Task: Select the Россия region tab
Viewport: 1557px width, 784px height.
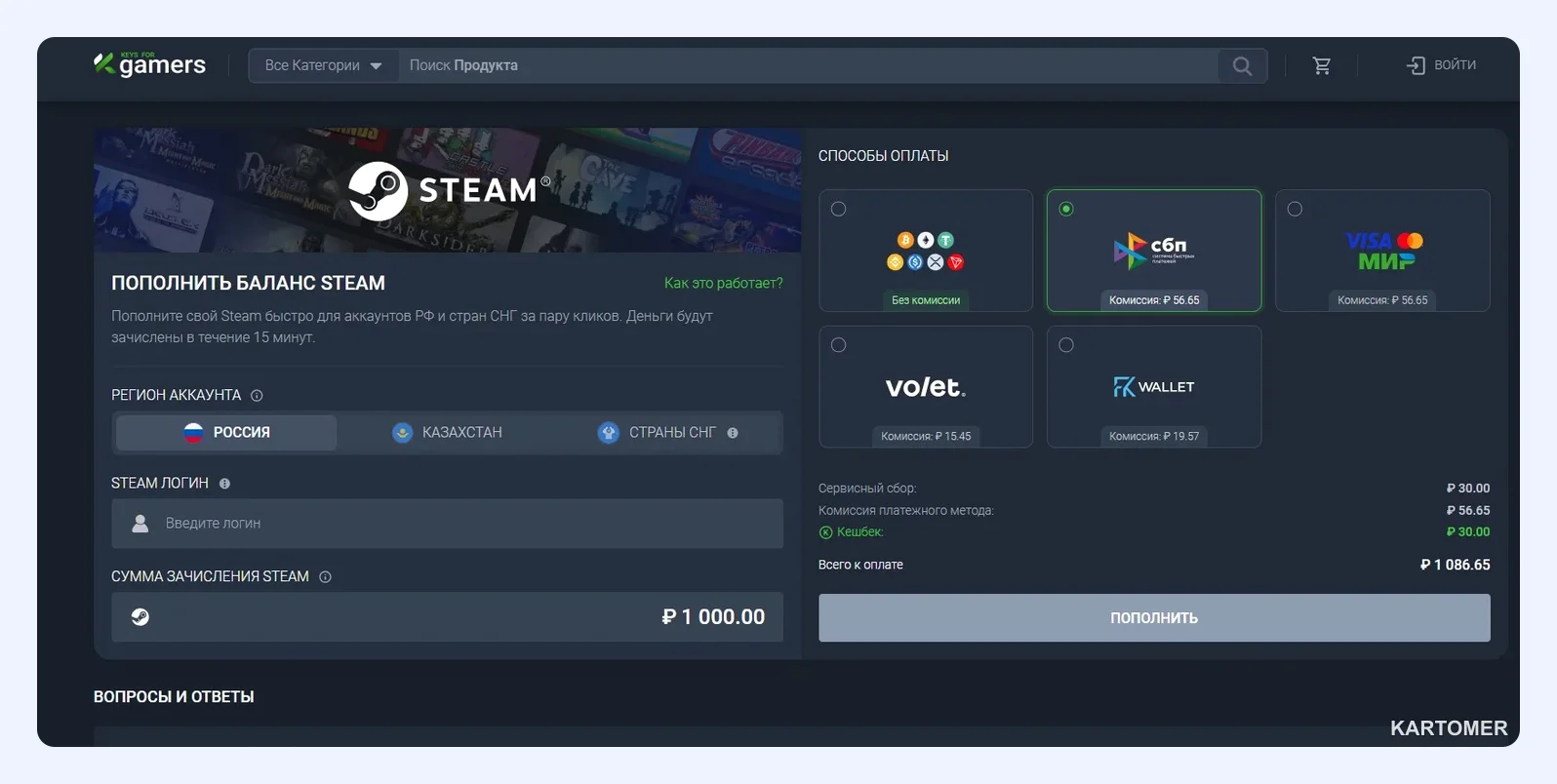Action: 226,432
